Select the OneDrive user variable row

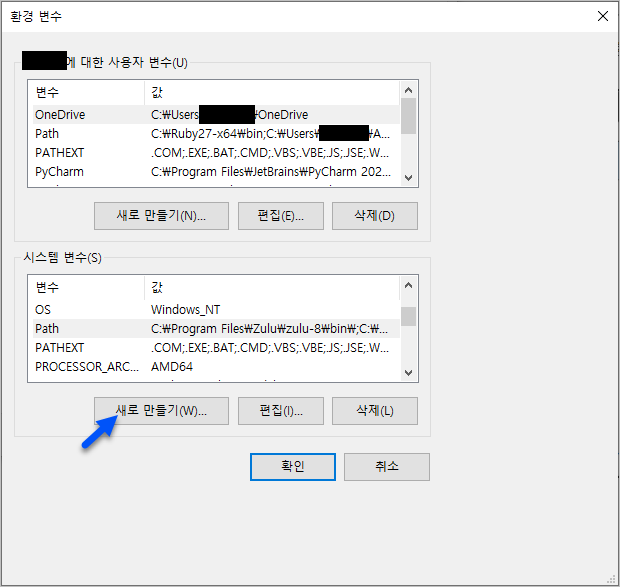216,115
